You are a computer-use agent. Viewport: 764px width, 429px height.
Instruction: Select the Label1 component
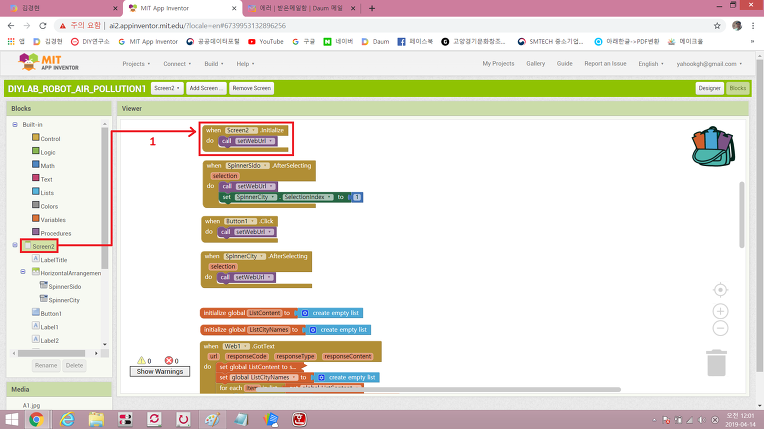point(45,327)
